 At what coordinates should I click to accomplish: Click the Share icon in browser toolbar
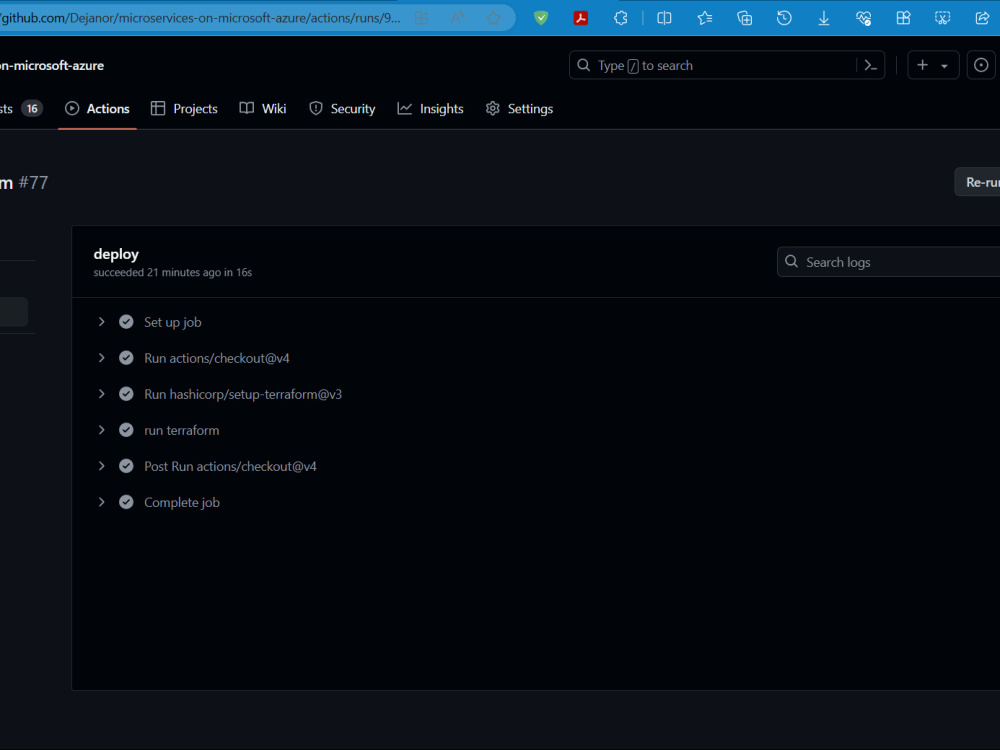tap(983, 18)
